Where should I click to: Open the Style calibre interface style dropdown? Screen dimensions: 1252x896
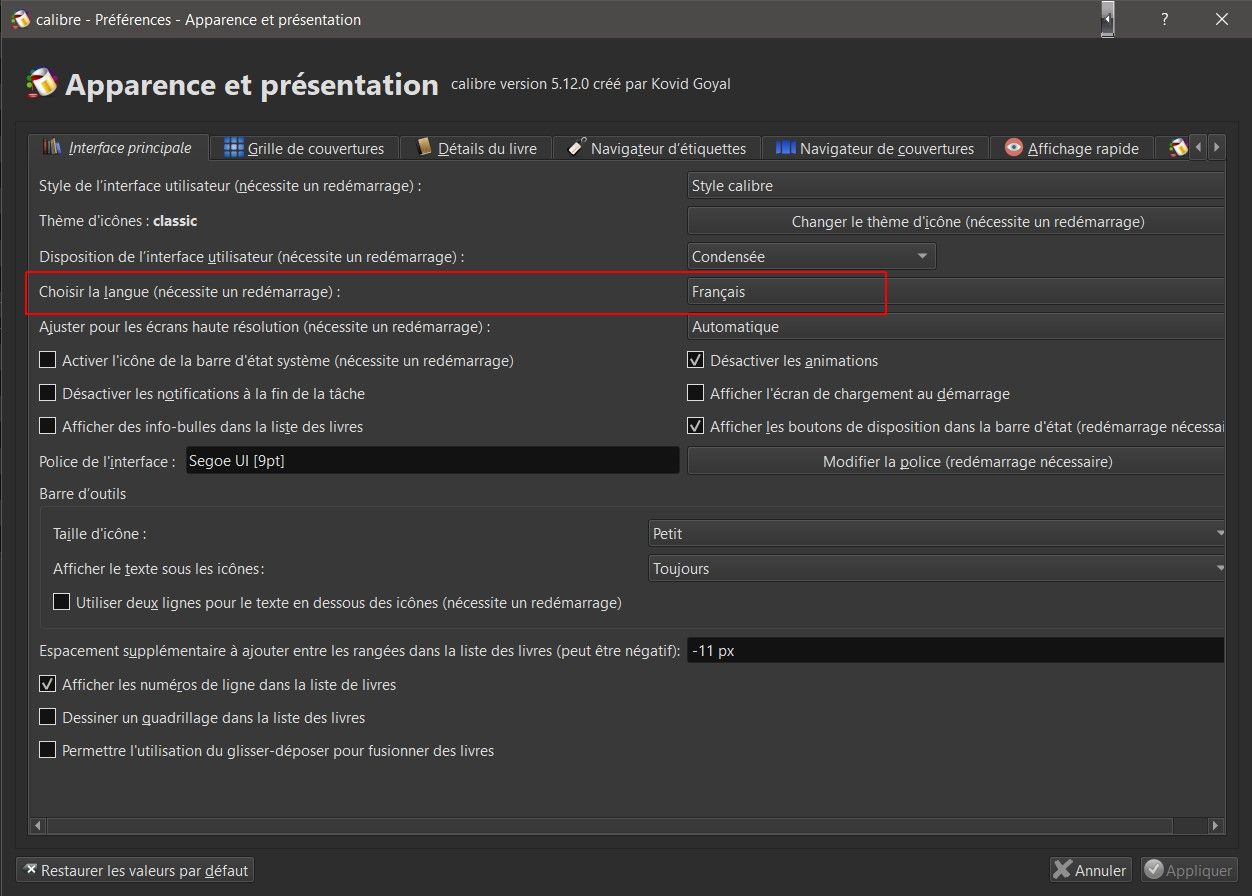(x=956, y=186)
